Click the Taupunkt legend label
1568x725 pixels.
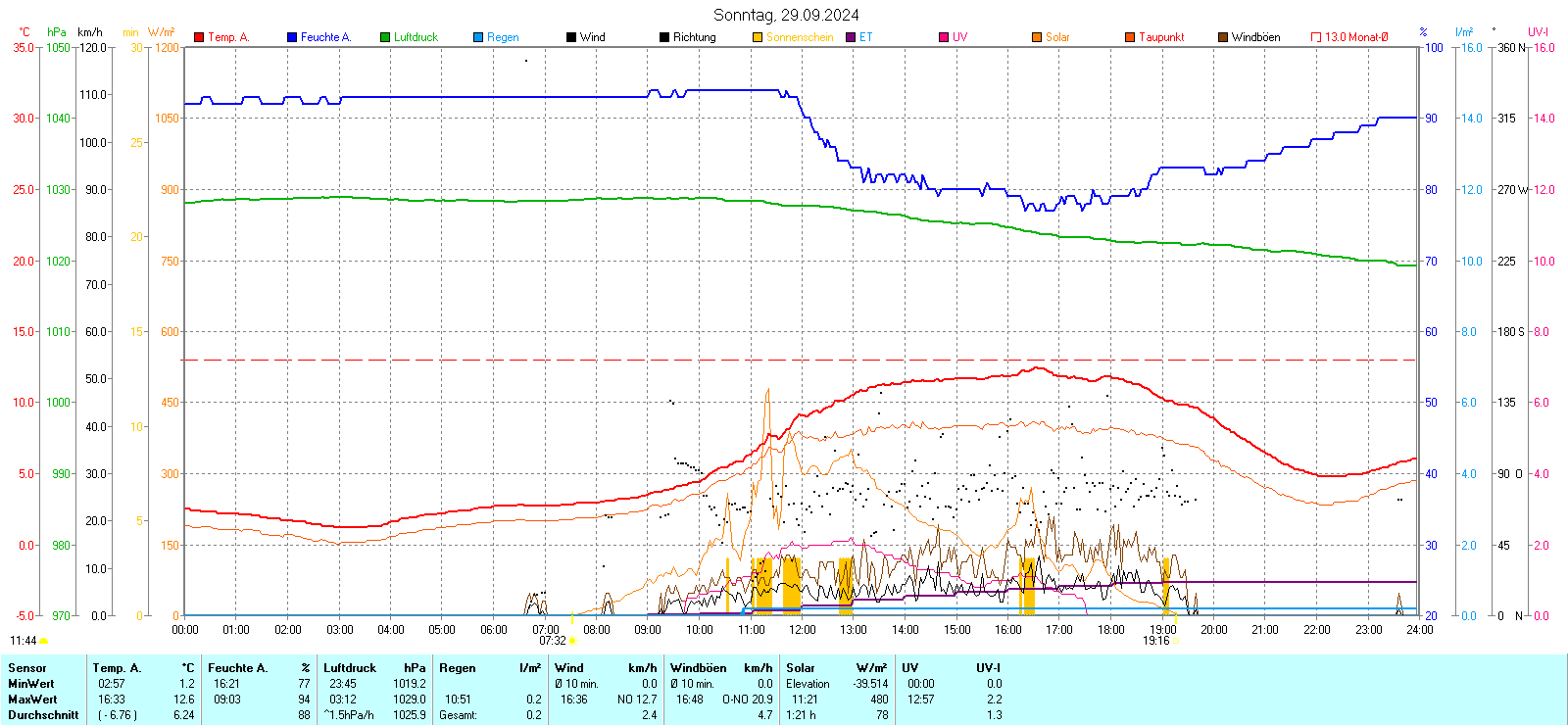click(1161, 37)
